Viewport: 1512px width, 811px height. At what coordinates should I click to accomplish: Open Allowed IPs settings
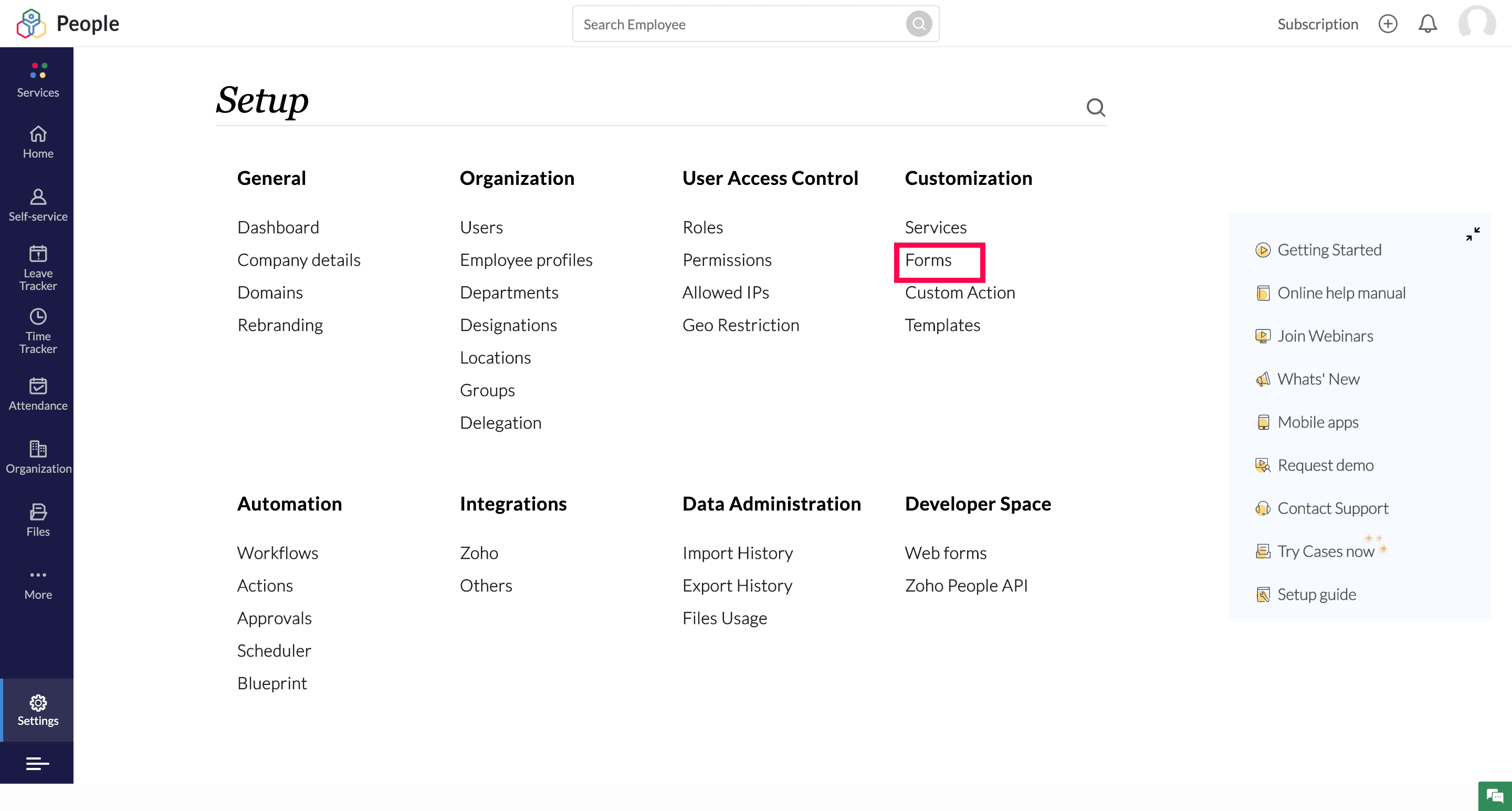(726, 293)
